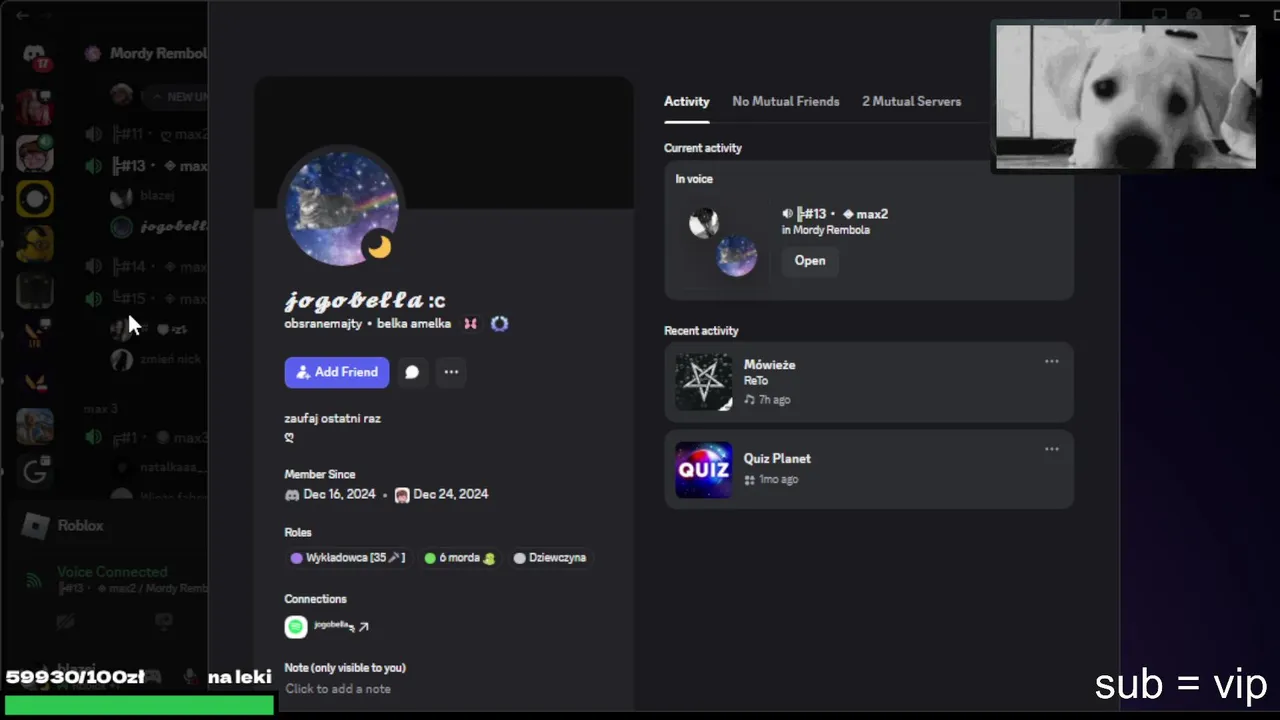This screenshot has width=1280, height=720.
Task: Click the Wykładowca role tag
Action: [x=347, y=558]
